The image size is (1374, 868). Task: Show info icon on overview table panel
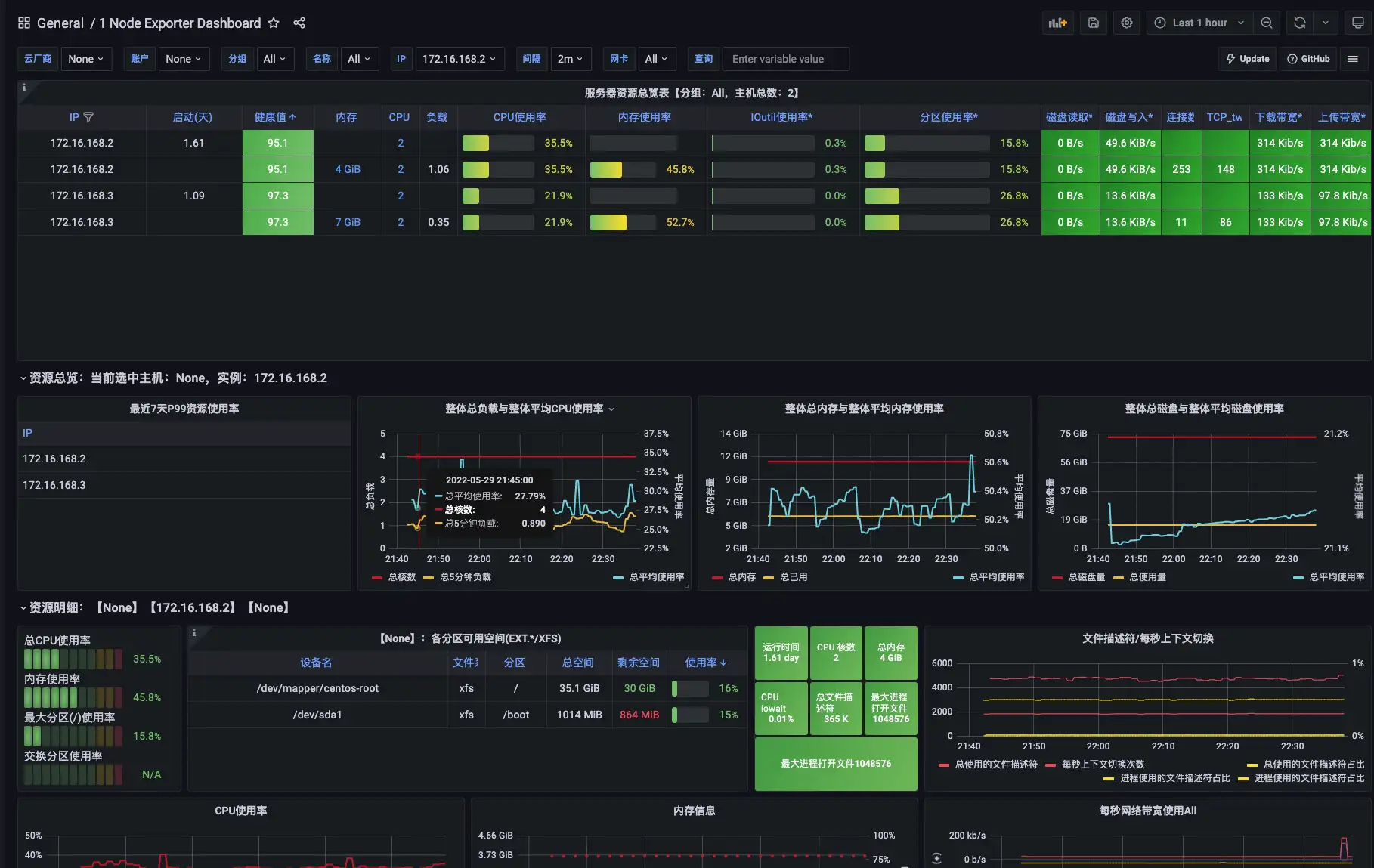click(x=24, y=88)
